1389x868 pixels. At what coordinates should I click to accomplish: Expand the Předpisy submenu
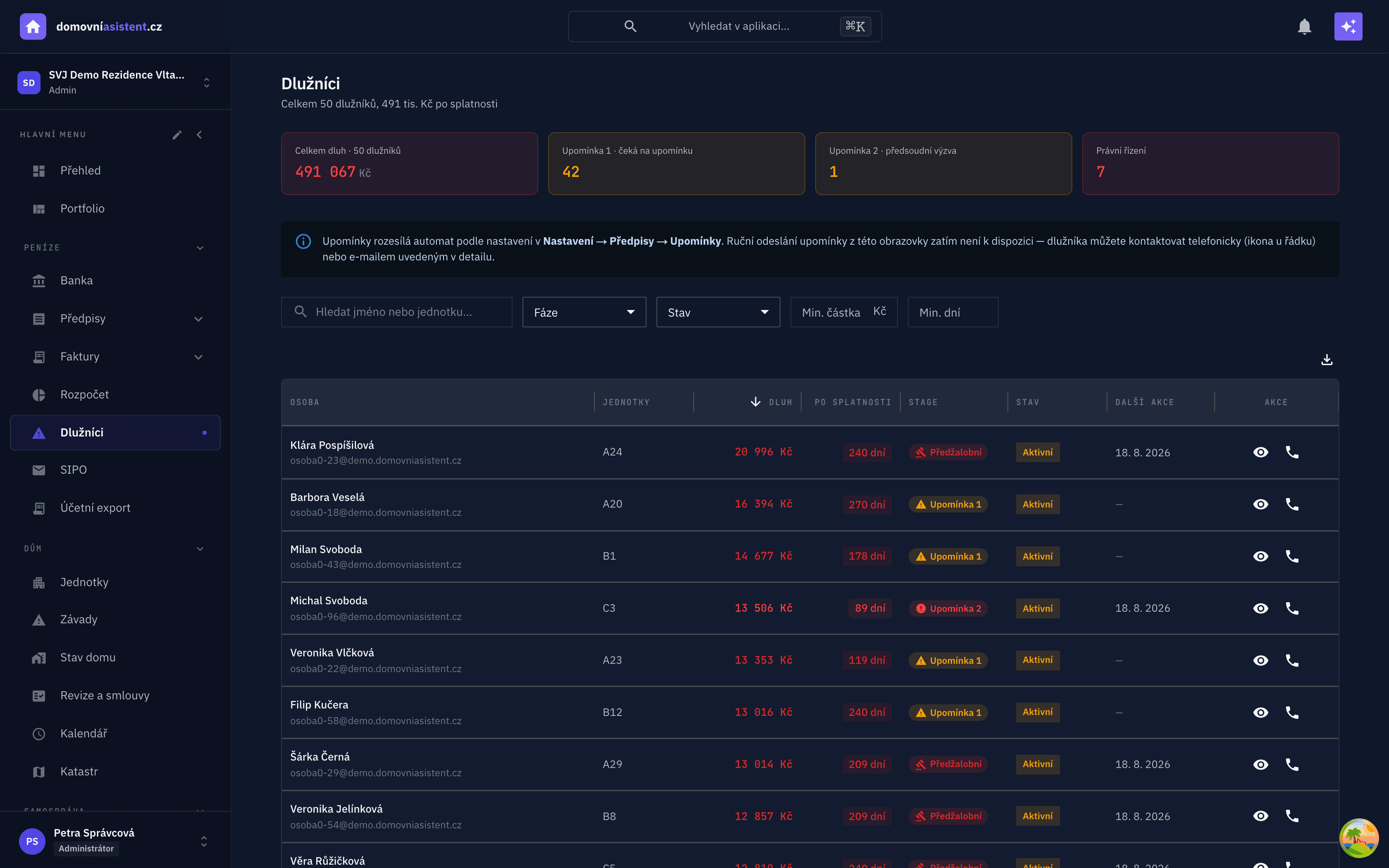pyautogui.click(x=198, y=319)
